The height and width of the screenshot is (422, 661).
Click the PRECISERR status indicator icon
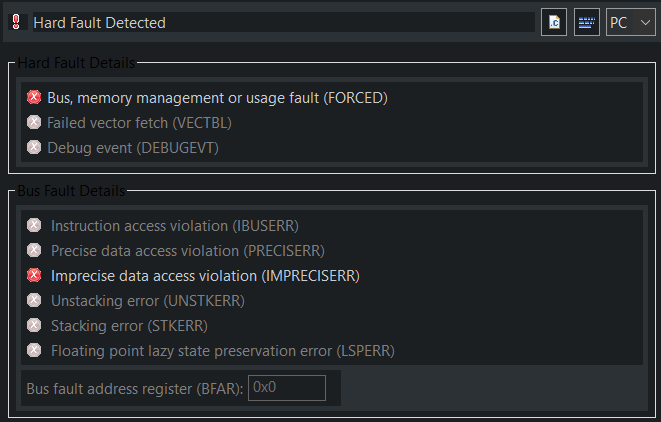[x=34, y=250]
